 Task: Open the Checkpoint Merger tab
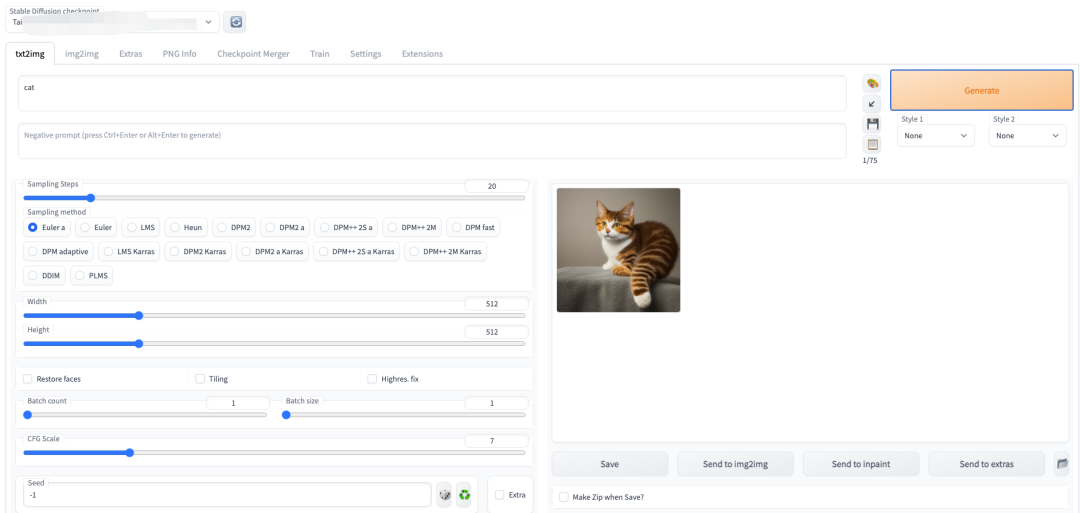coord(253,54)
